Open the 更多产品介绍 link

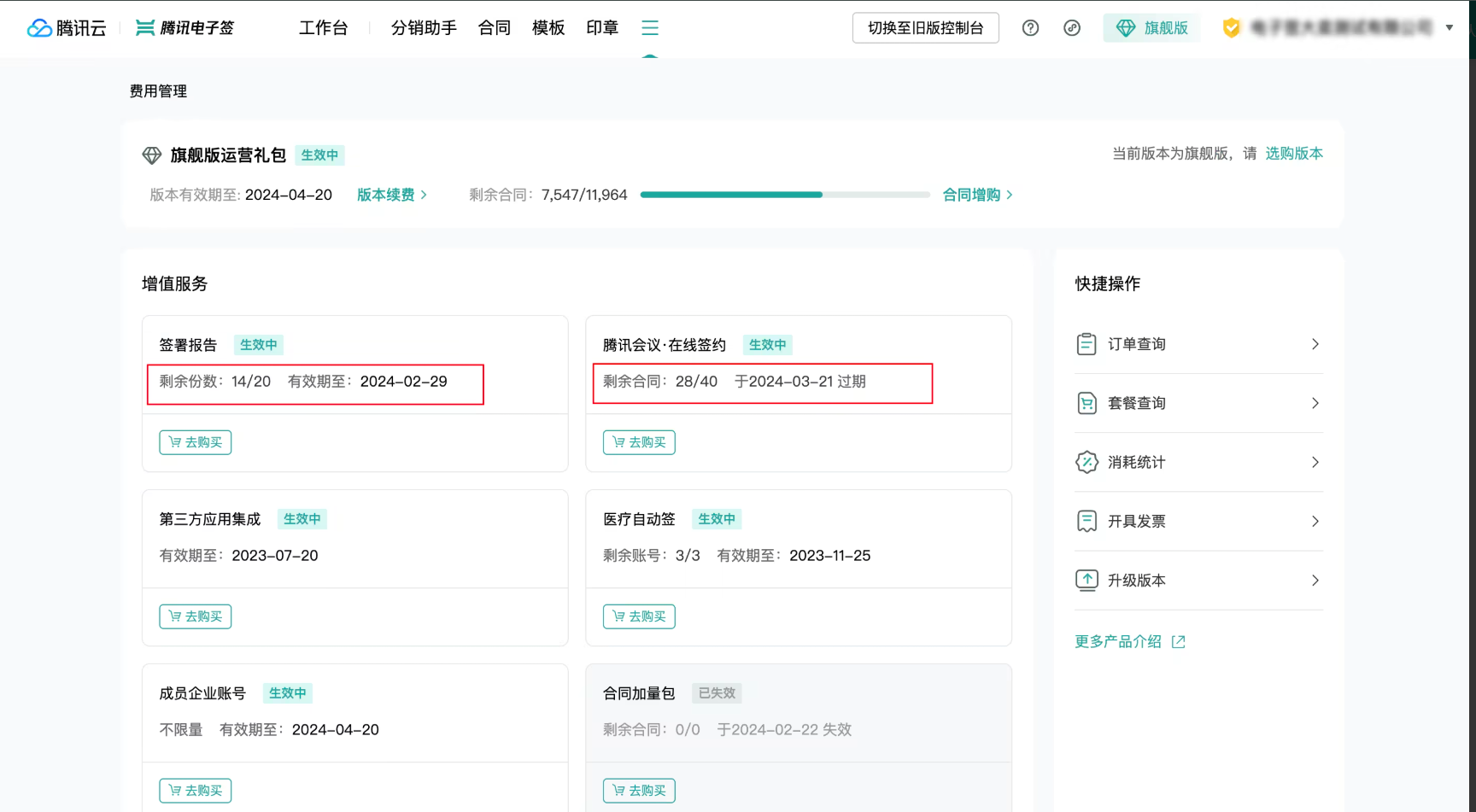(1118, 642)
